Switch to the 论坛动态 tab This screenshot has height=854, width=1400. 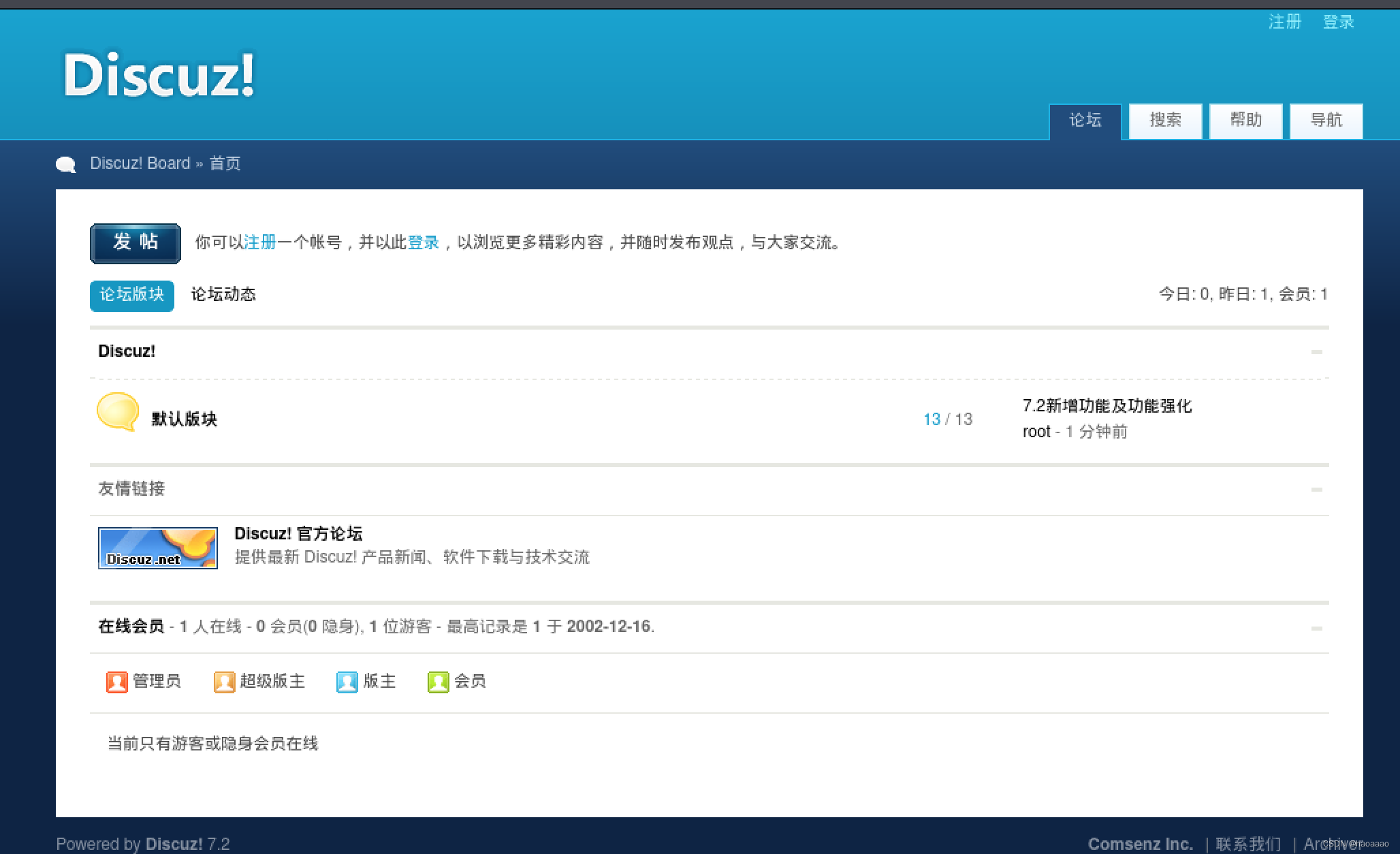[x=223, y=294]
